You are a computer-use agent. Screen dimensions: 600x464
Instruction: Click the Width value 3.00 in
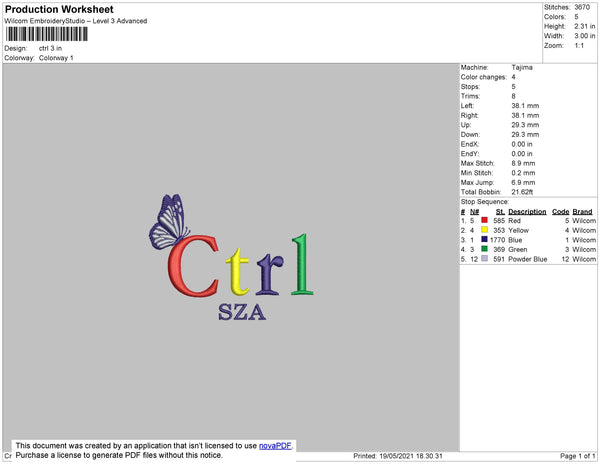click(585, 36)
